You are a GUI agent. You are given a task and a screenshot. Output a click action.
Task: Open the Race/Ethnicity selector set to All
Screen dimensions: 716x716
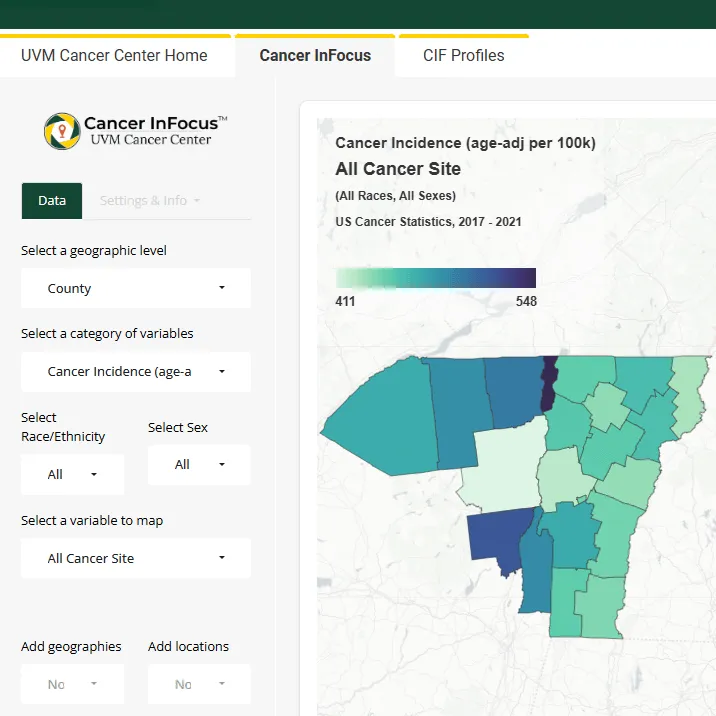click(73, 475)
